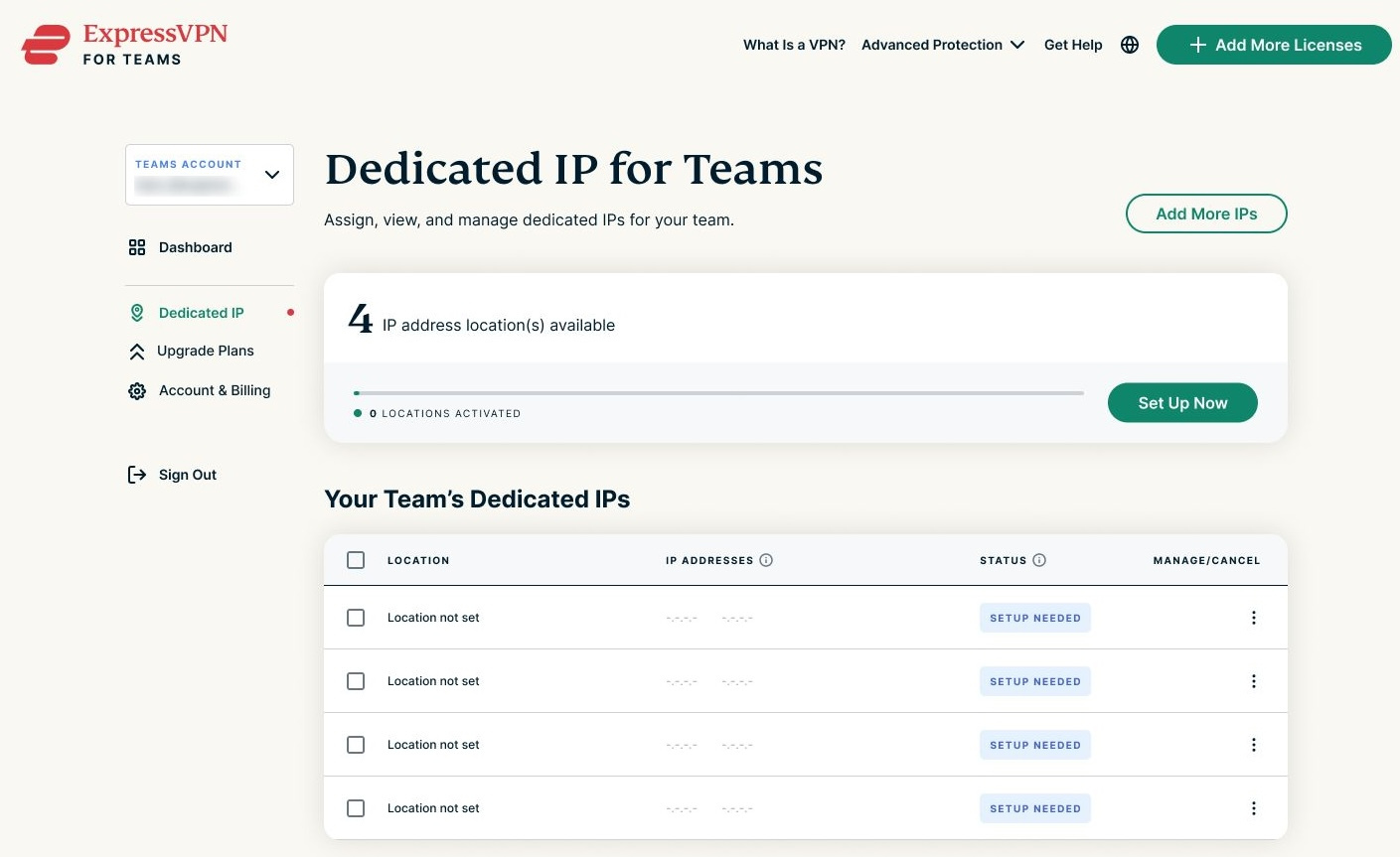
Task: Click the Add More Licenses button
Action: pyautogui.click(x=1274, y=45)
